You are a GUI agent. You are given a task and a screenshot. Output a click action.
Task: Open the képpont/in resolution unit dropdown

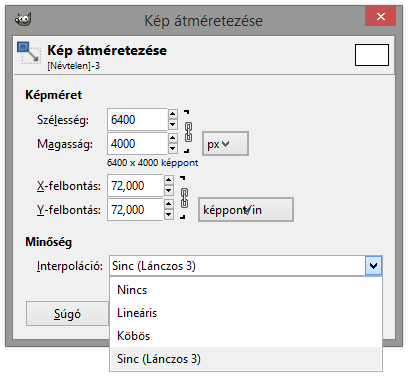click(x=246, y=210)
